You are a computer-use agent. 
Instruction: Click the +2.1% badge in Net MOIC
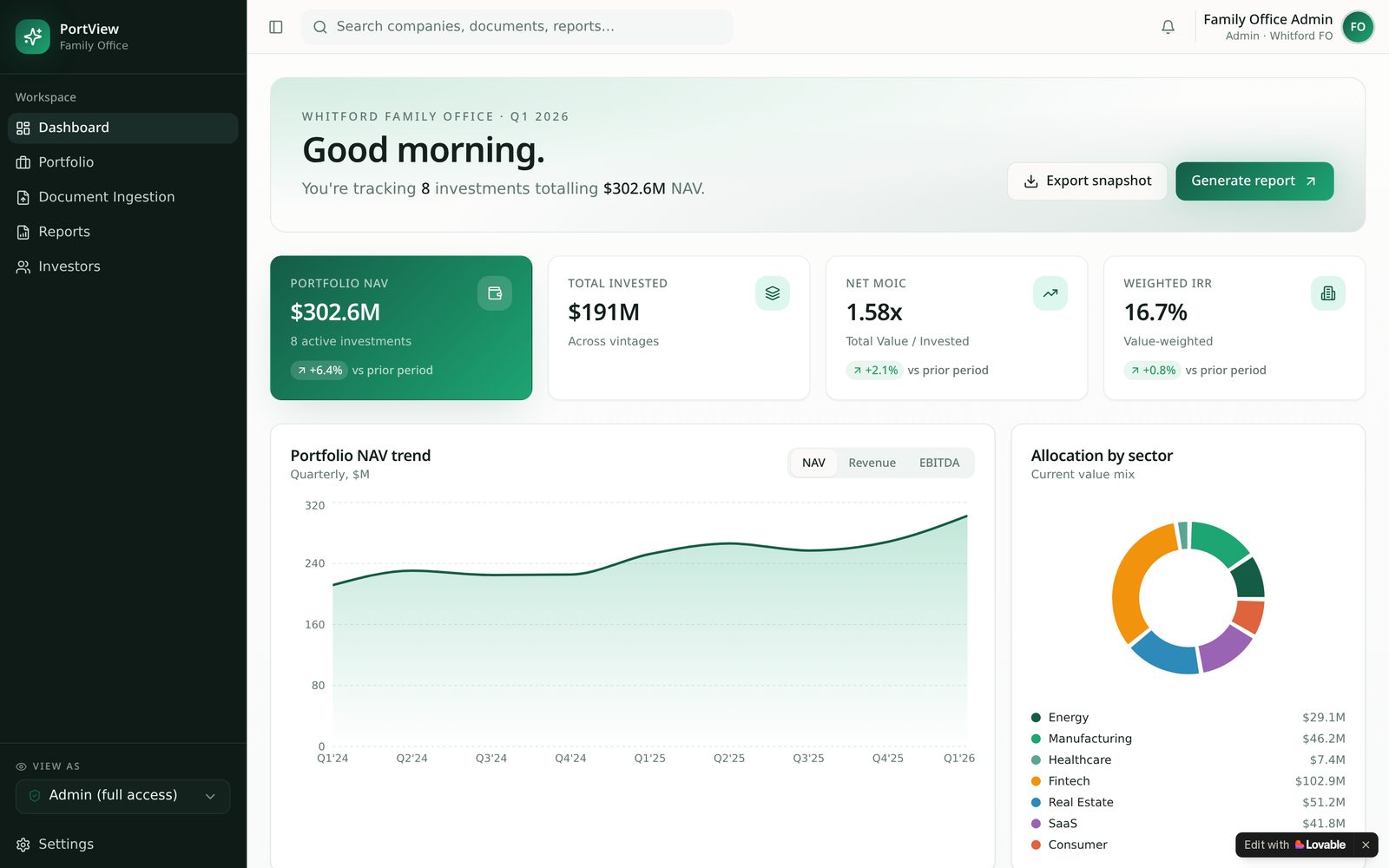pyautogui.click(x=875, y=370)
